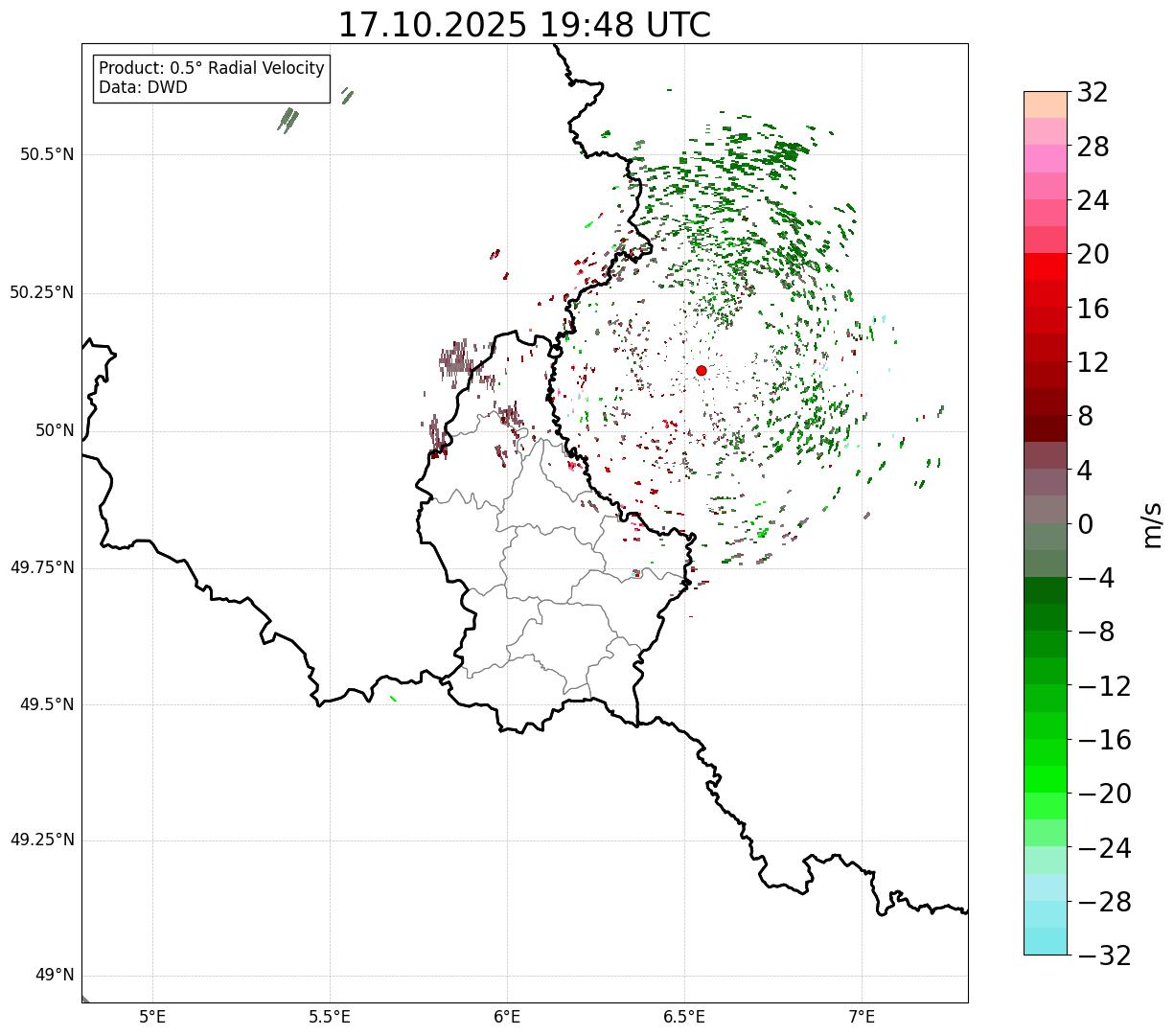
Task: Click the cyan swatch at bottom of colorbar
Action: 1046,941
